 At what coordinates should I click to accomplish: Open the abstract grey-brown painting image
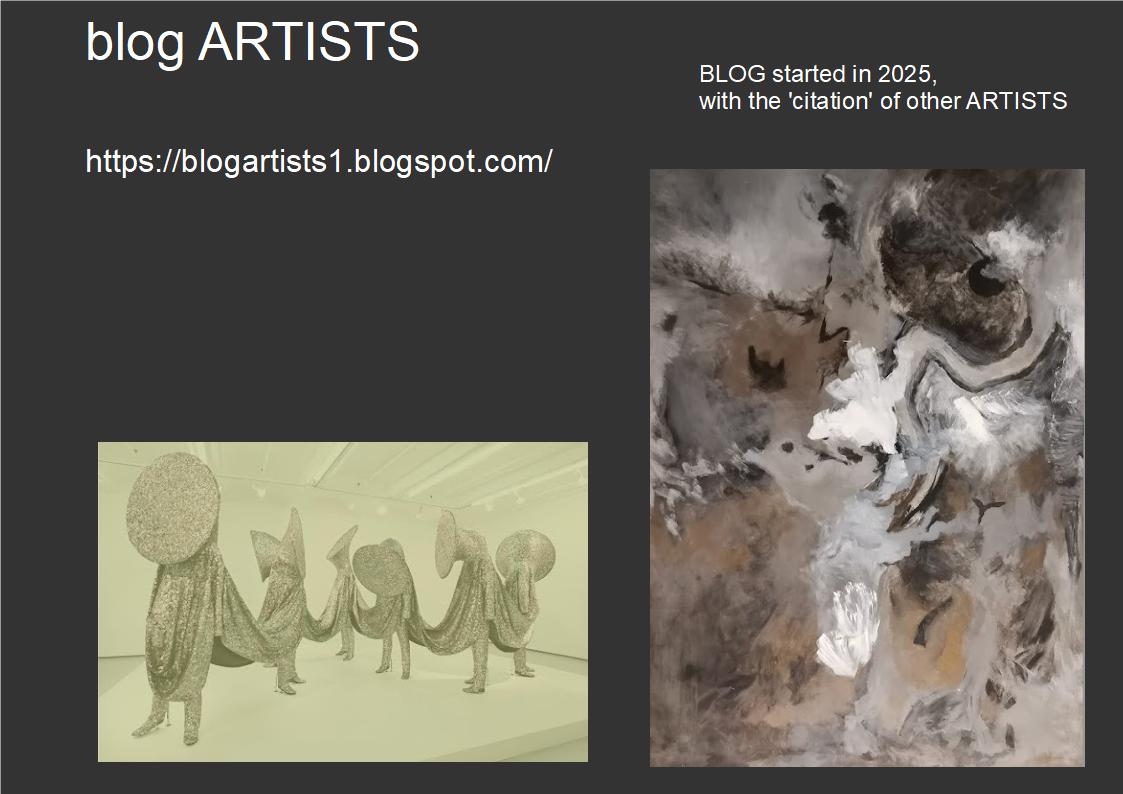pos(867,468)
